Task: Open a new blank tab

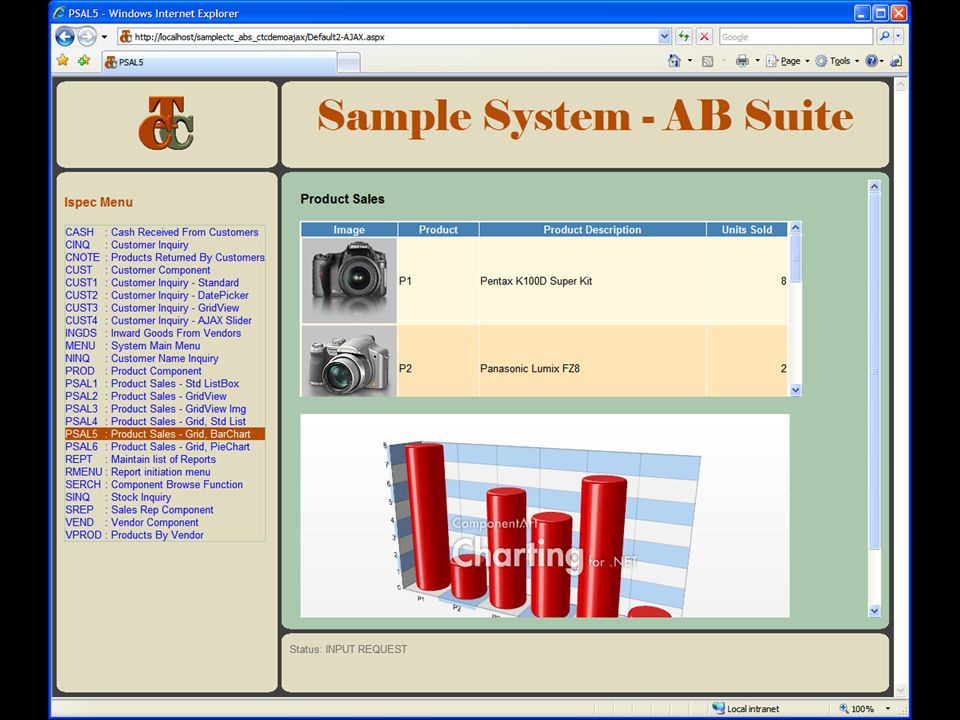Action: 348,62
